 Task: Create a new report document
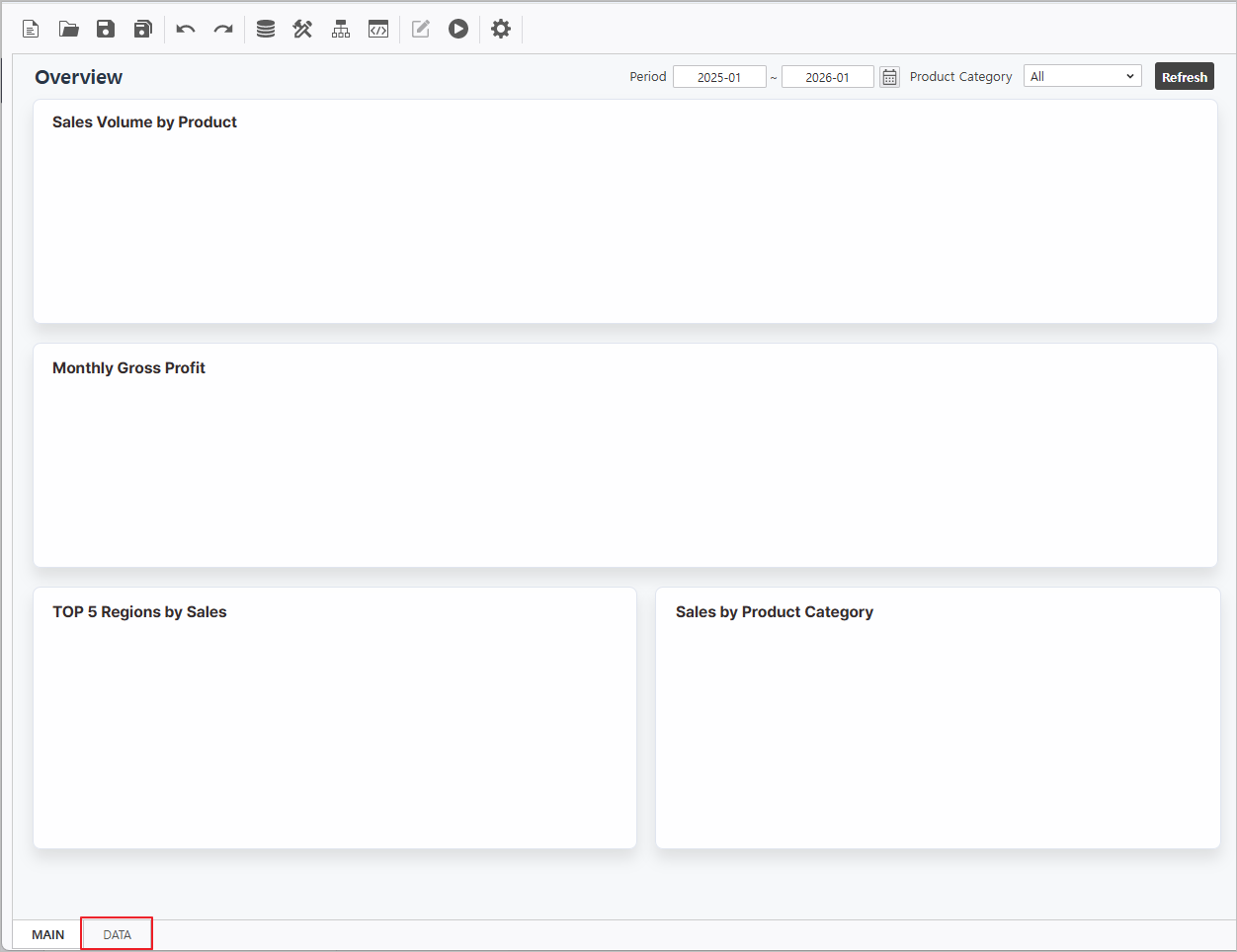[x=31, y=29]
